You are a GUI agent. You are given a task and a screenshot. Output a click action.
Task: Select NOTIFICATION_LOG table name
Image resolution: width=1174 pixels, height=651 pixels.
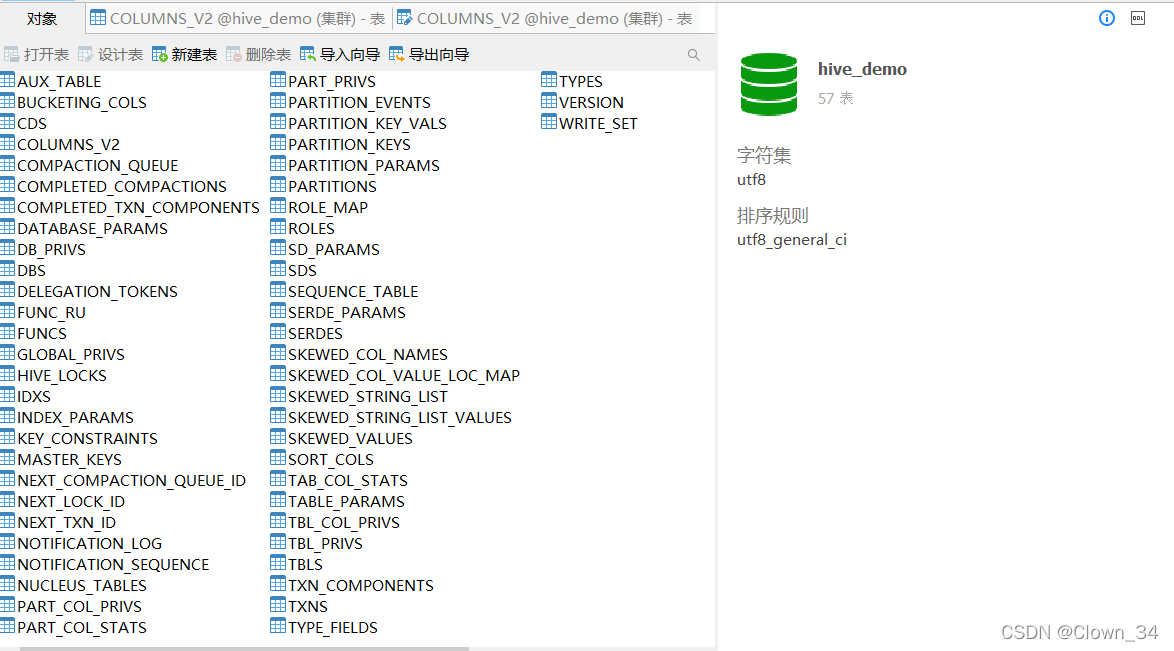(x=90, y=543)
